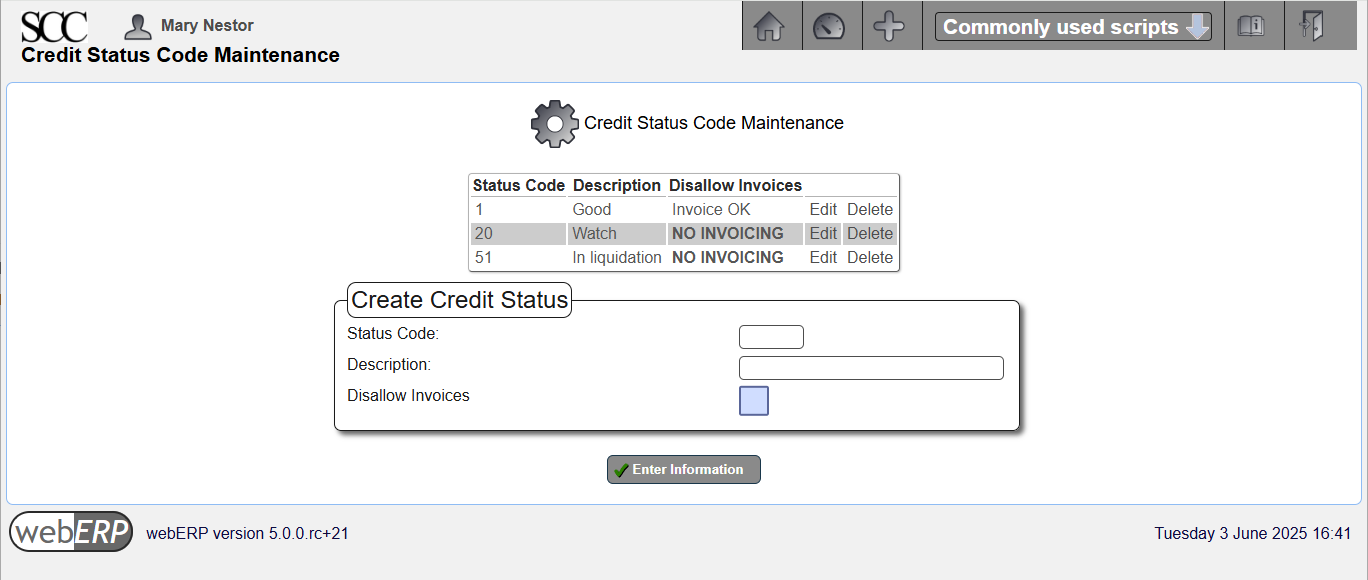Click the logout door icon
The width and height of the screenshot is (1368, 580).
click(1311, 26)
